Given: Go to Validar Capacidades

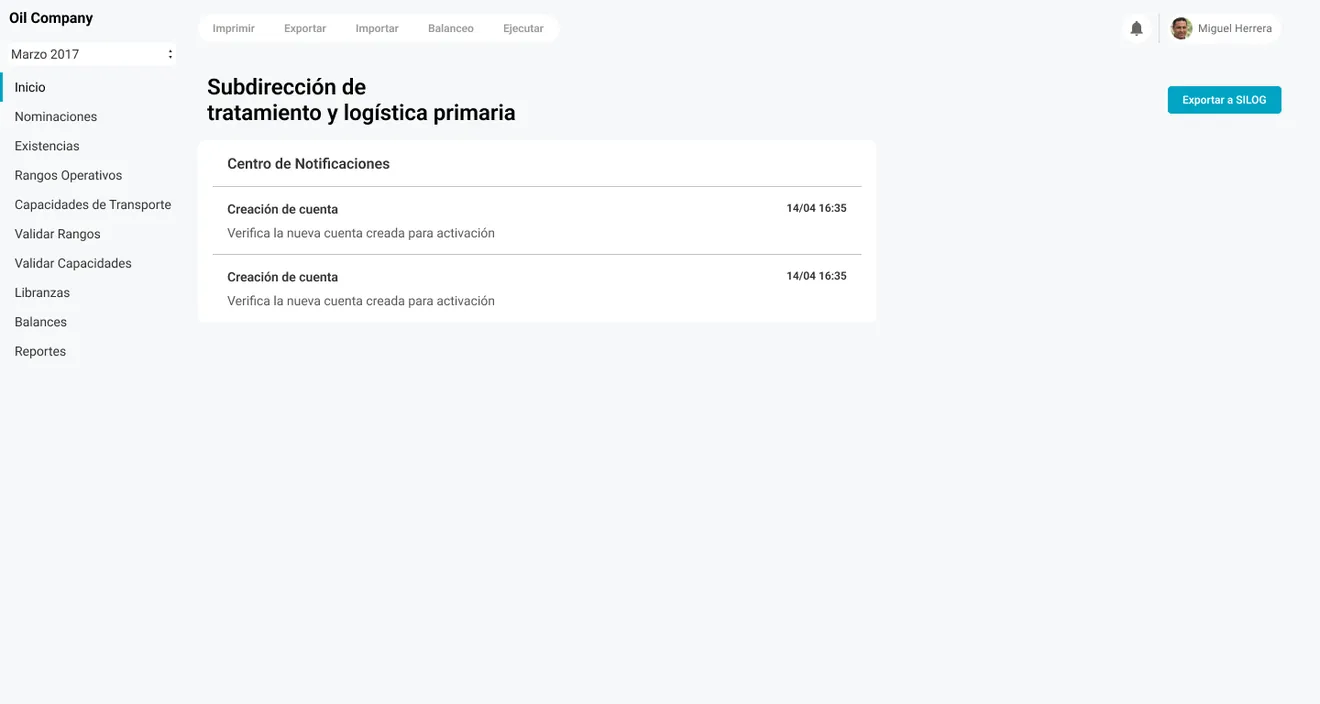Looking at the screenshot, I should (73, 263).
